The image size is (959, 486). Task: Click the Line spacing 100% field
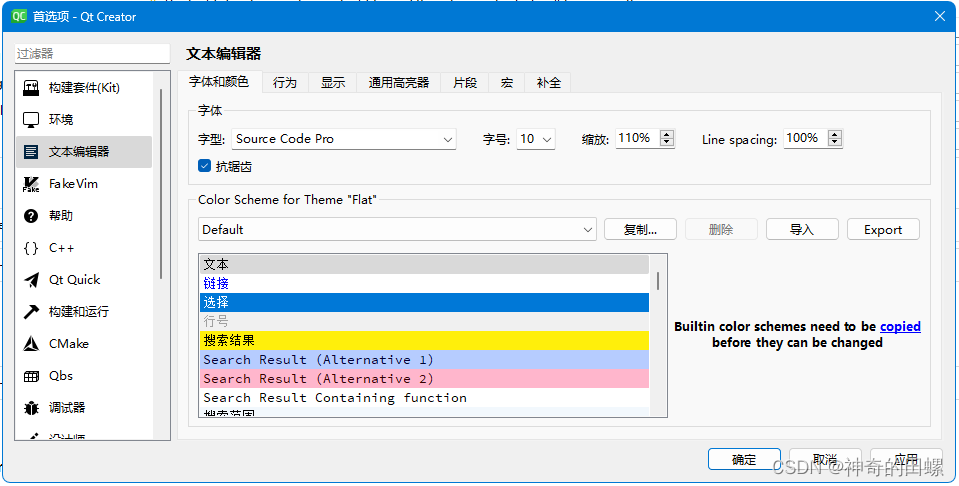[x=806, y=138]
